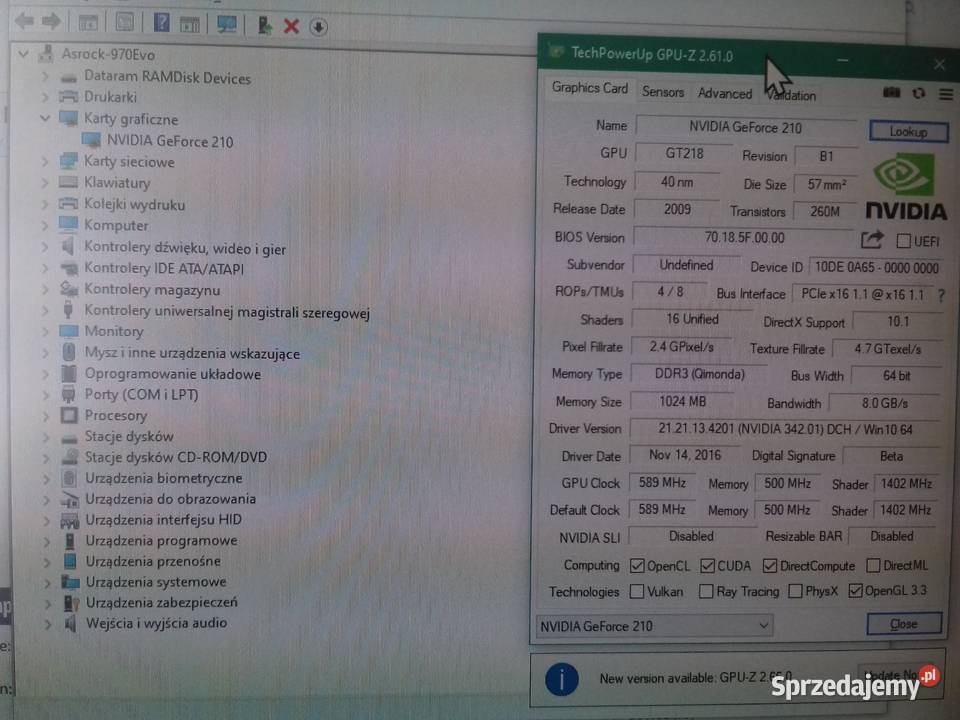Click the Name field showing NVIDIA GeForce 210

[745, 127]
